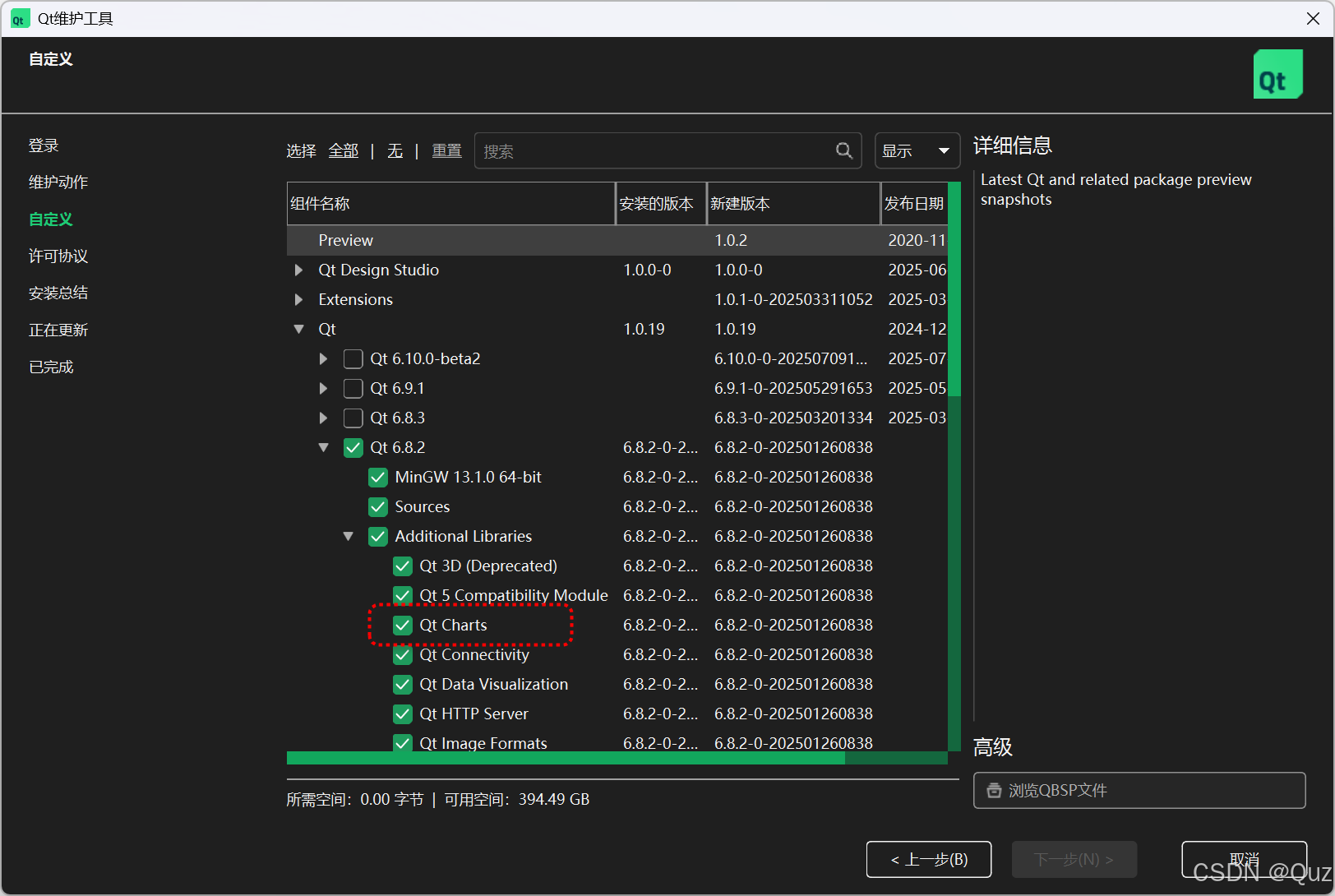
Task: Select the Extensions row label
Action: click(x=356, y=299)
